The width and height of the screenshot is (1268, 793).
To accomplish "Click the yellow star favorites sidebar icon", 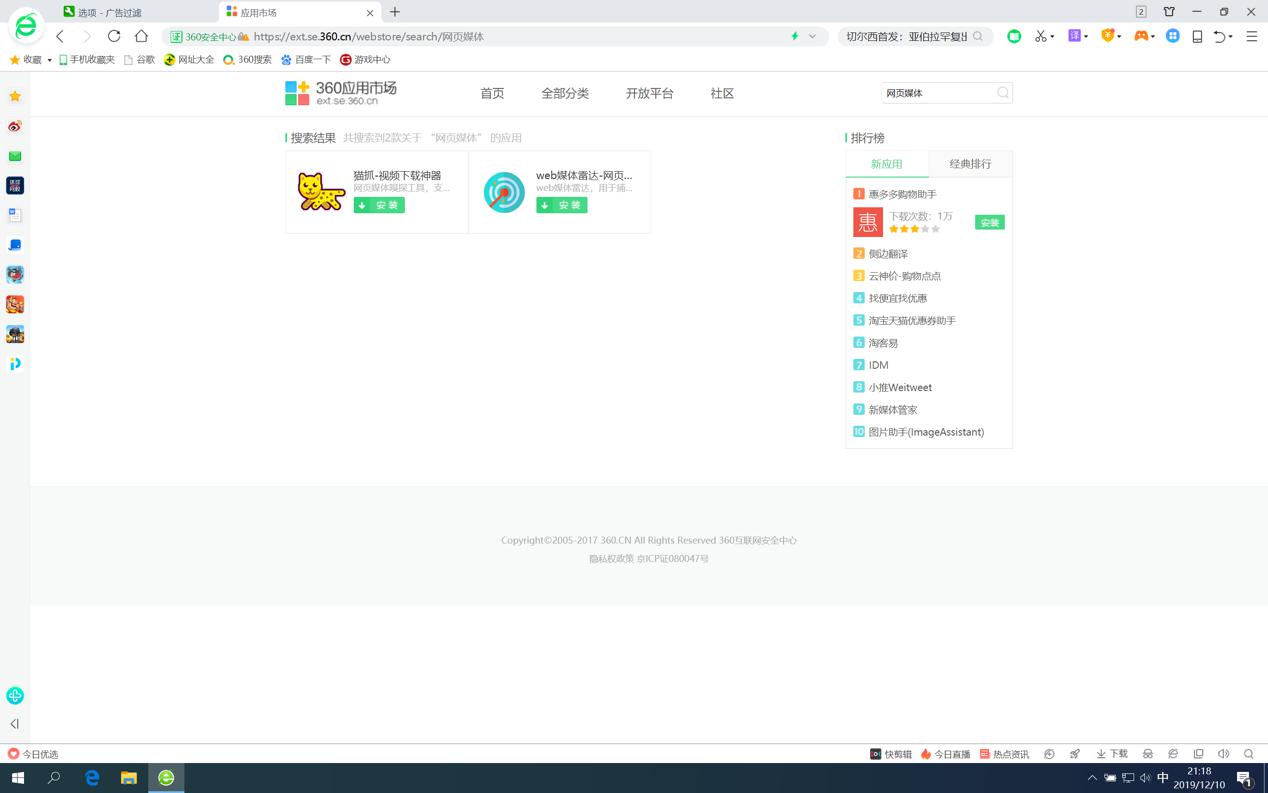I will 15,96.
